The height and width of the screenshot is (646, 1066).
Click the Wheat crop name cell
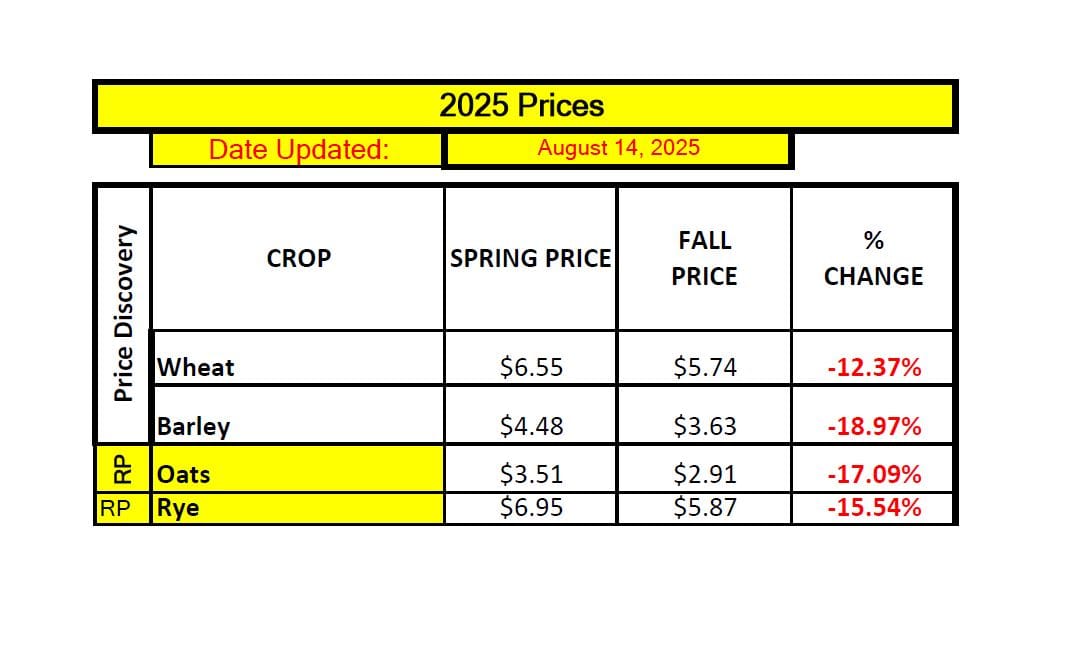(x=297, y=367)
